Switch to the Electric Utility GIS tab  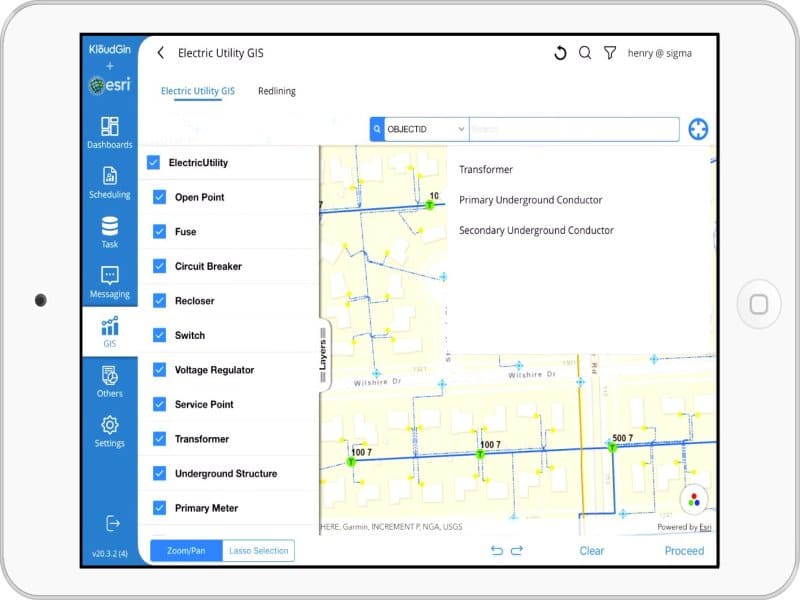tap(197, 91)
